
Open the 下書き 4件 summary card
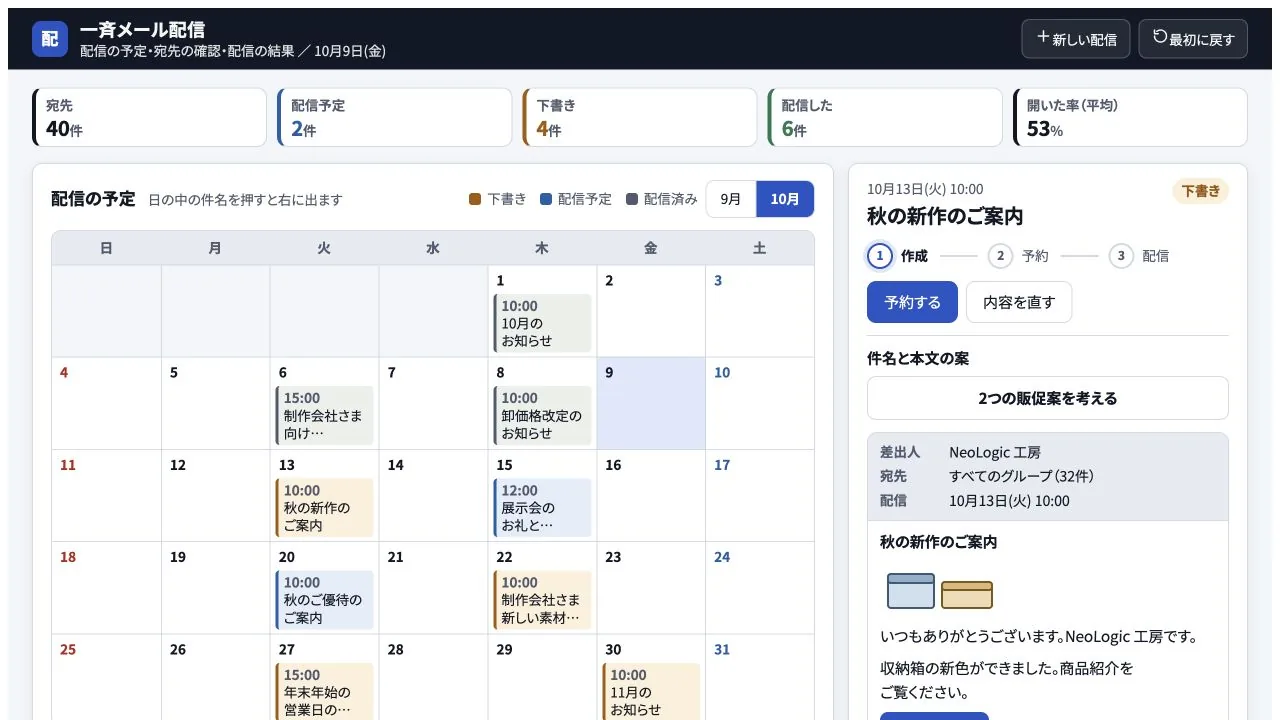point(640,117)
